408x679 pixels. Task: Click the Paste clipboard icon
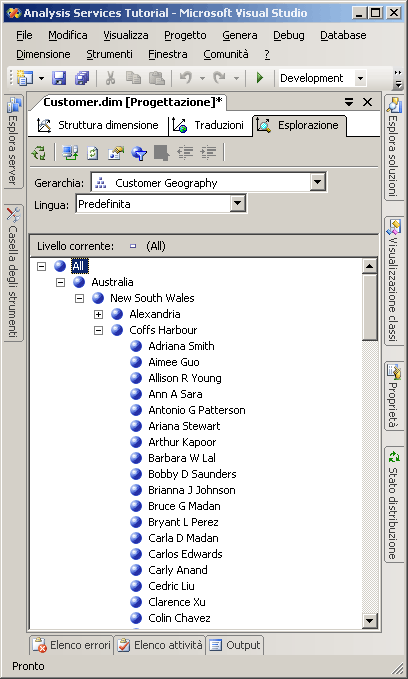pyautogui.click(x=156, y=78)
